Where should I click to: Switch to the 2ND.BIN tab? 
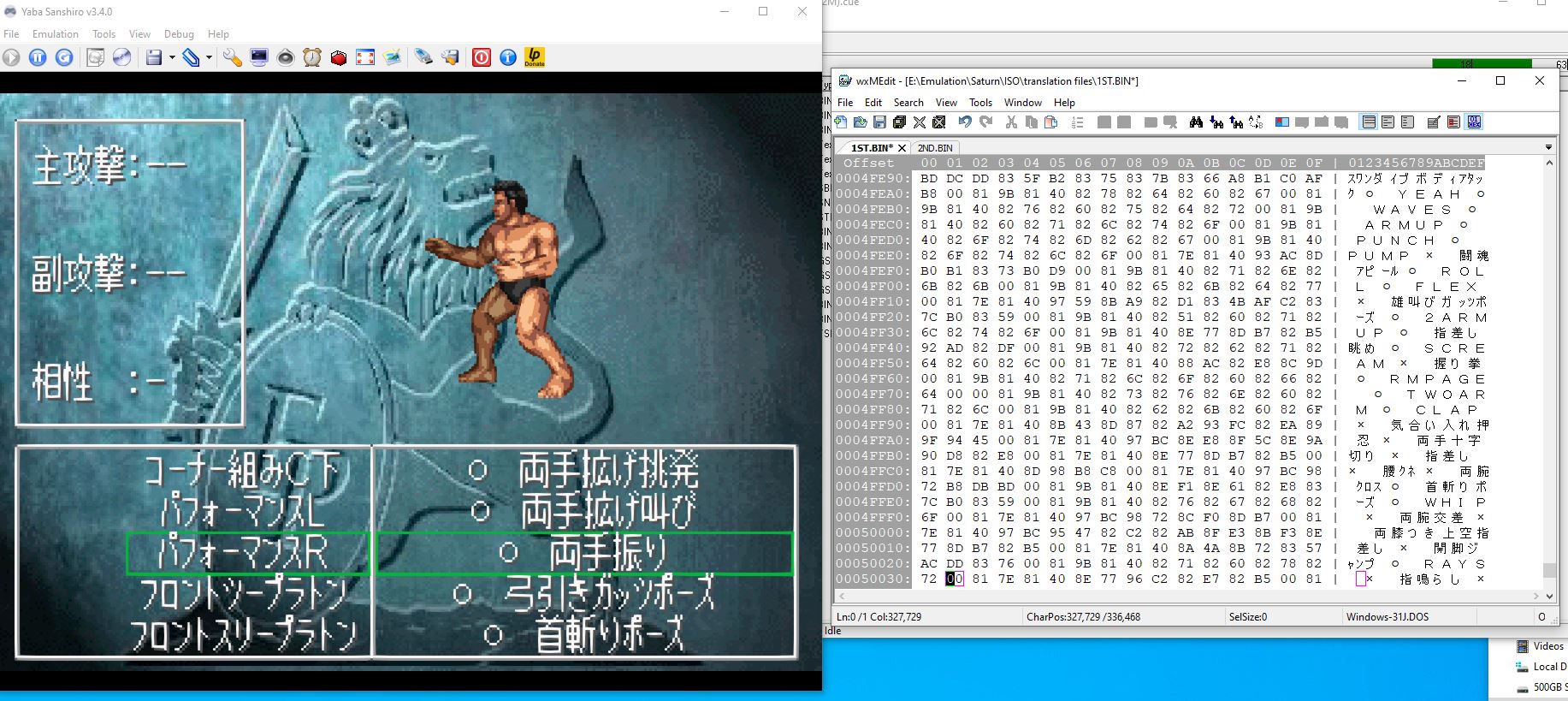pos(935,148)
